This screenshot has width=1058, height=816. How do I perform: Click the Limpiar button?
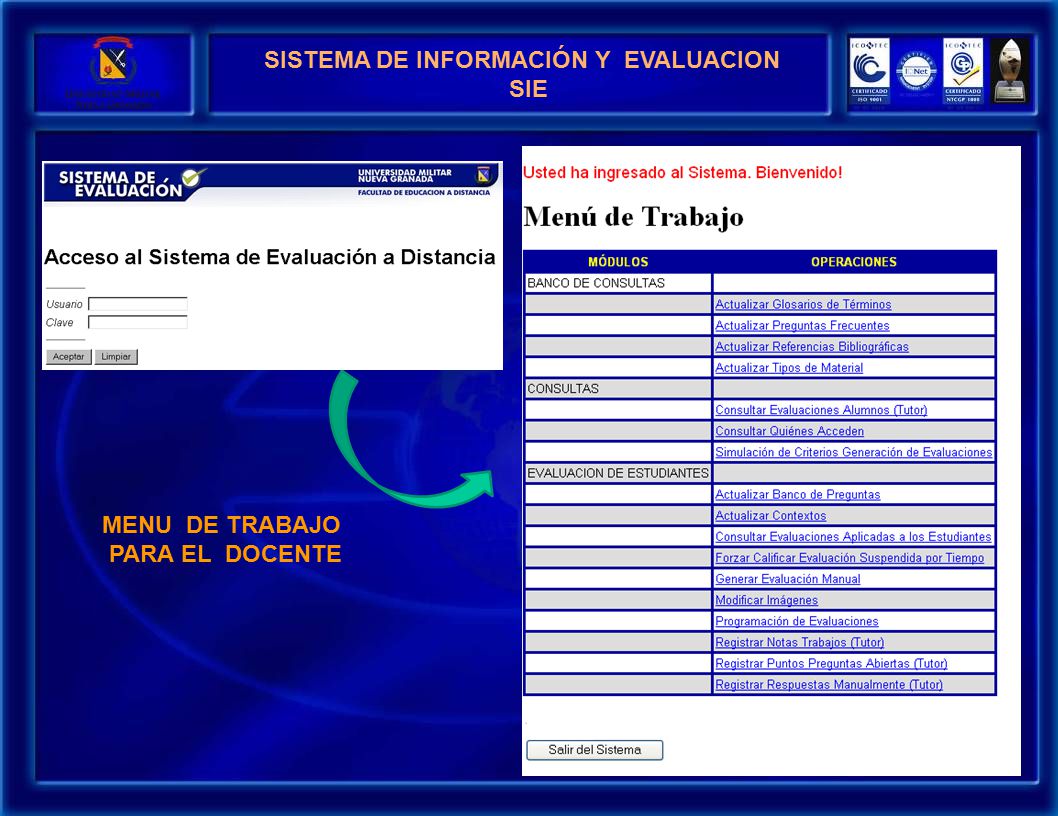click(116, 356)
